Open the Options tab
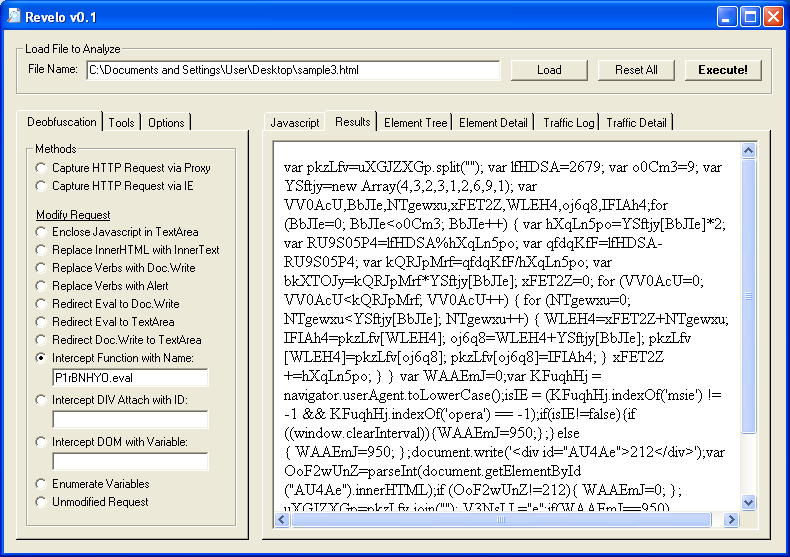Image resolution: width=790 pixels, height=557 pixels. click(x=166, y=123)
